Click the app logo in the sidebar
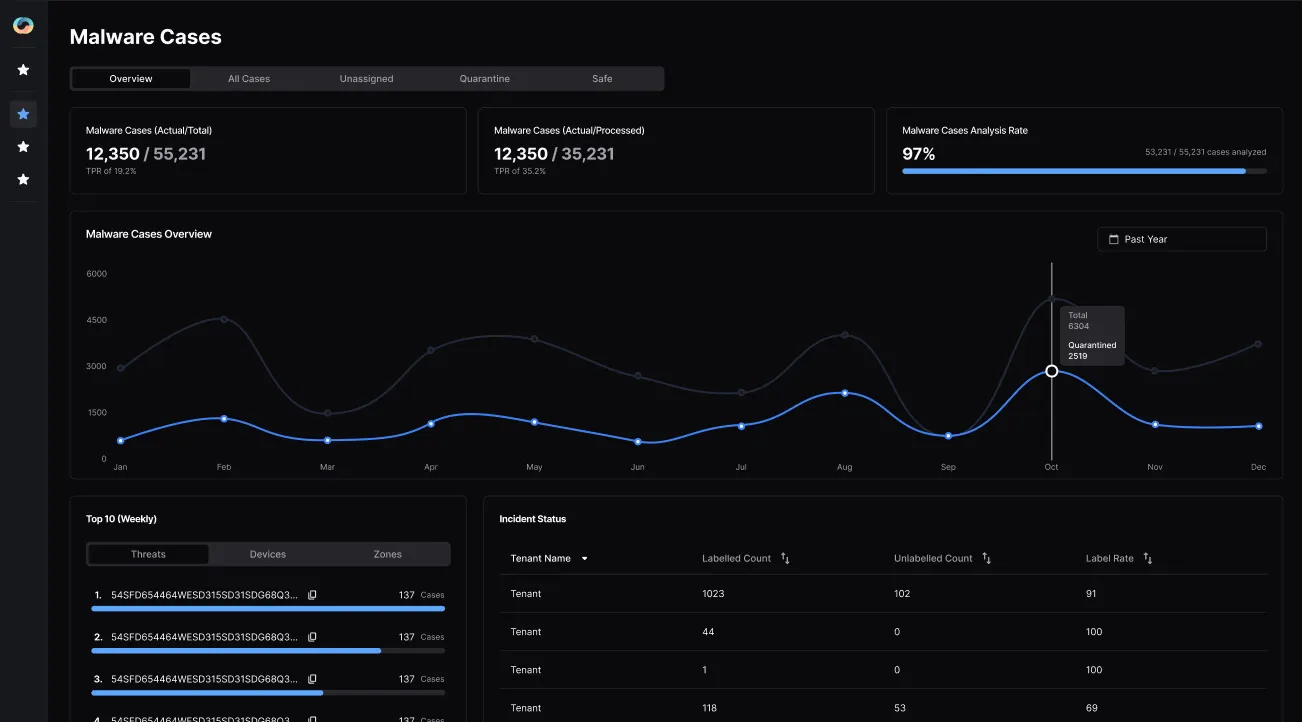1302x722 pixels. 23,26
